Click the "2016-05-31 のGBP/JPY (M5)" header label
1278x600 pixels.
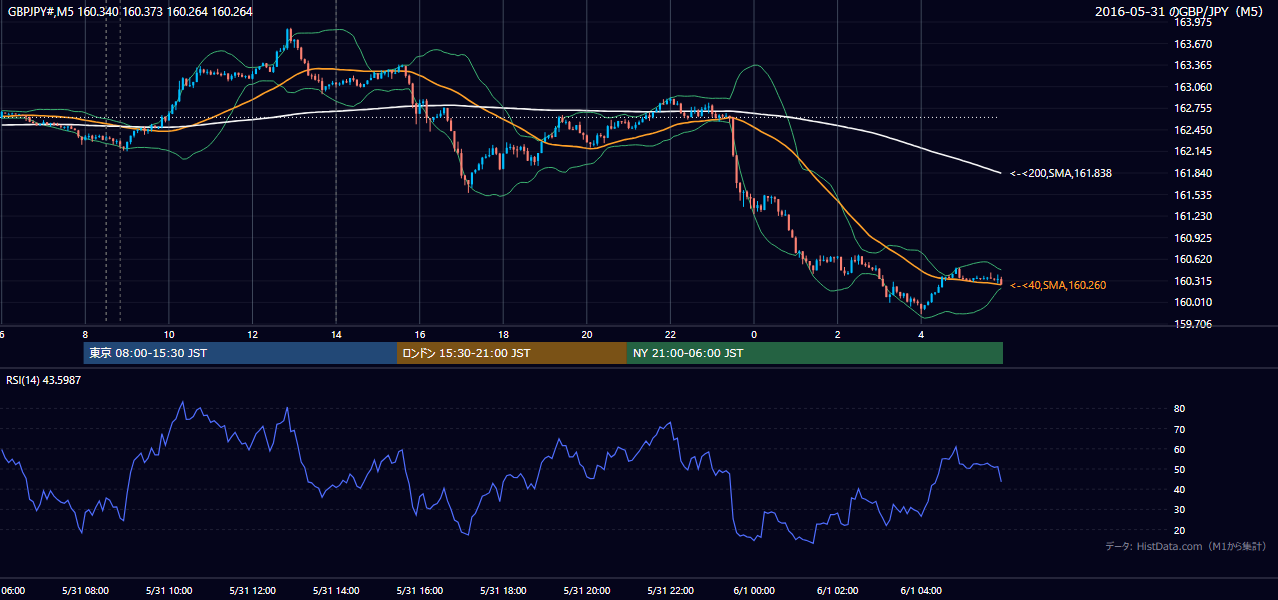click(1180, 12)
